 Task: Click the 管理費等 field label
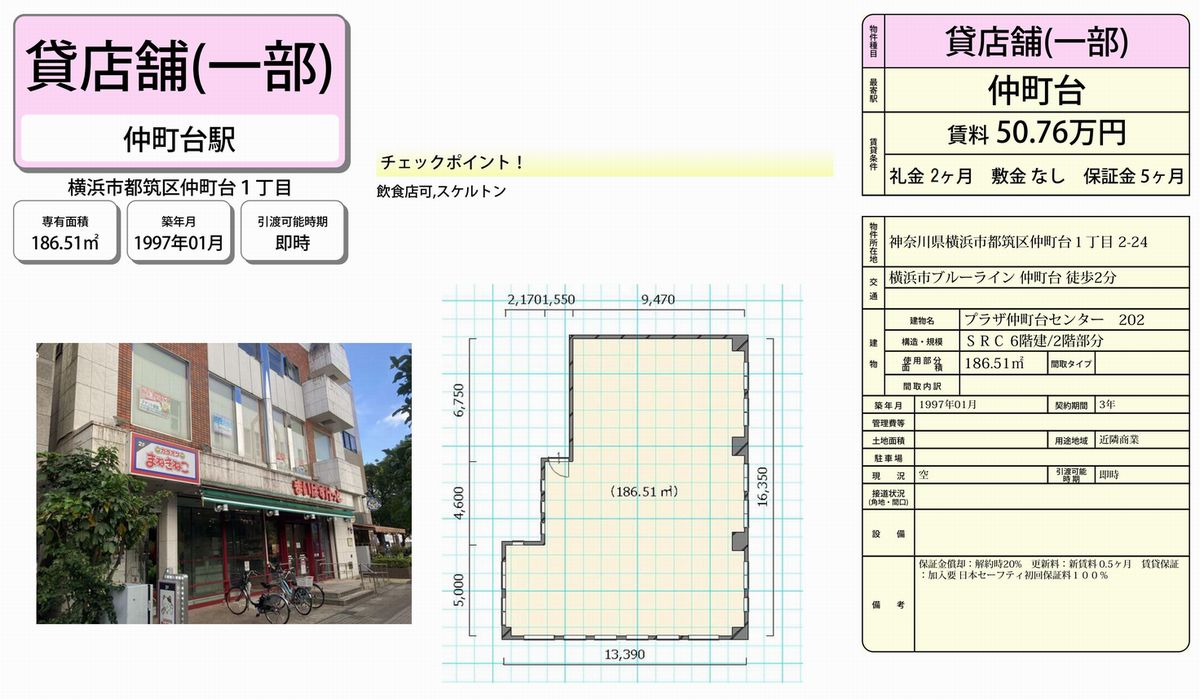[887, 422]
